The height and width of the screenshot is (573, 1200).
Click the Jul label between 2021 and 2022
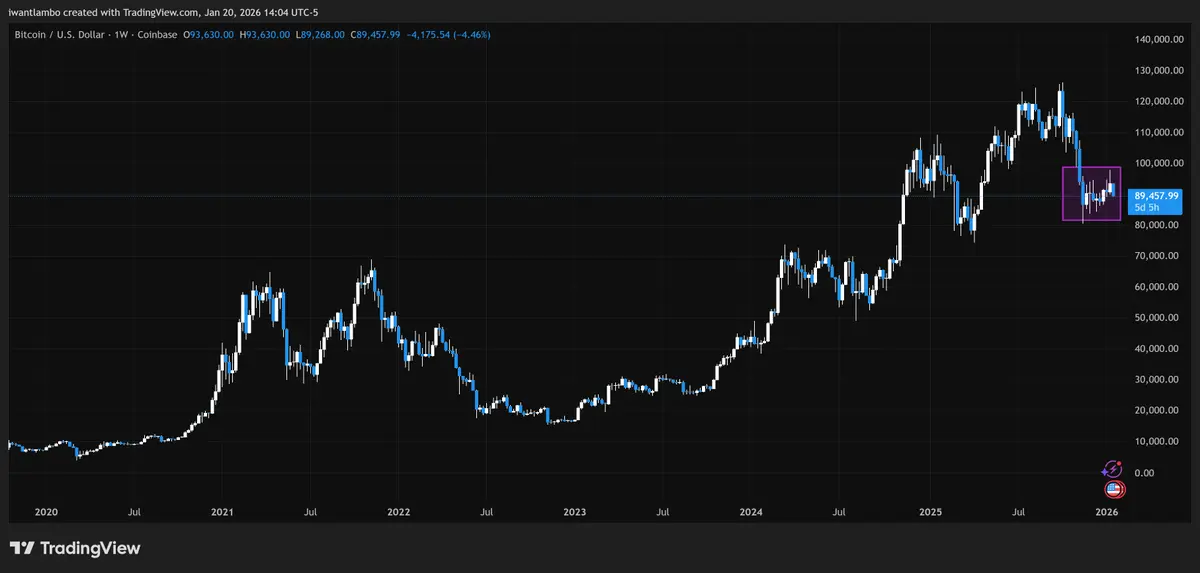pos(310,512)
